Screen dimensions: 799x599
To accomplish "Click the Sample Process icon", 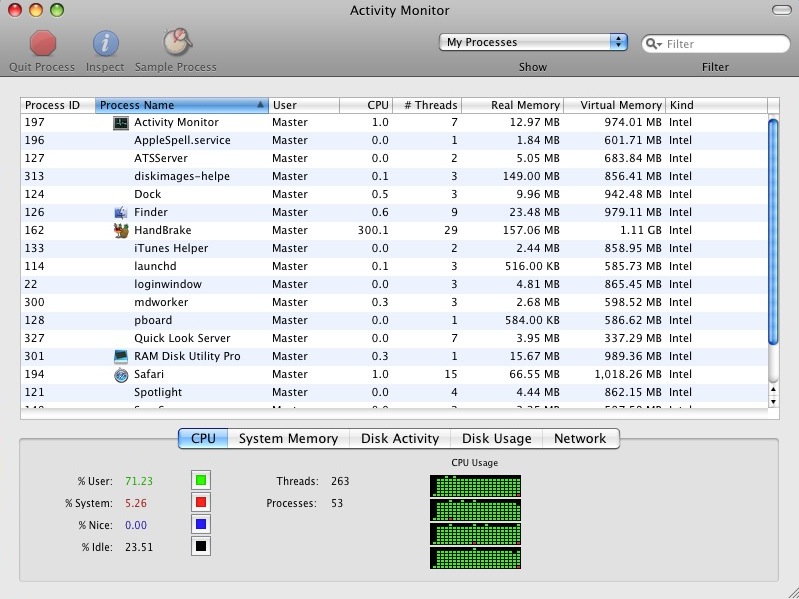I will click(176, 43).
